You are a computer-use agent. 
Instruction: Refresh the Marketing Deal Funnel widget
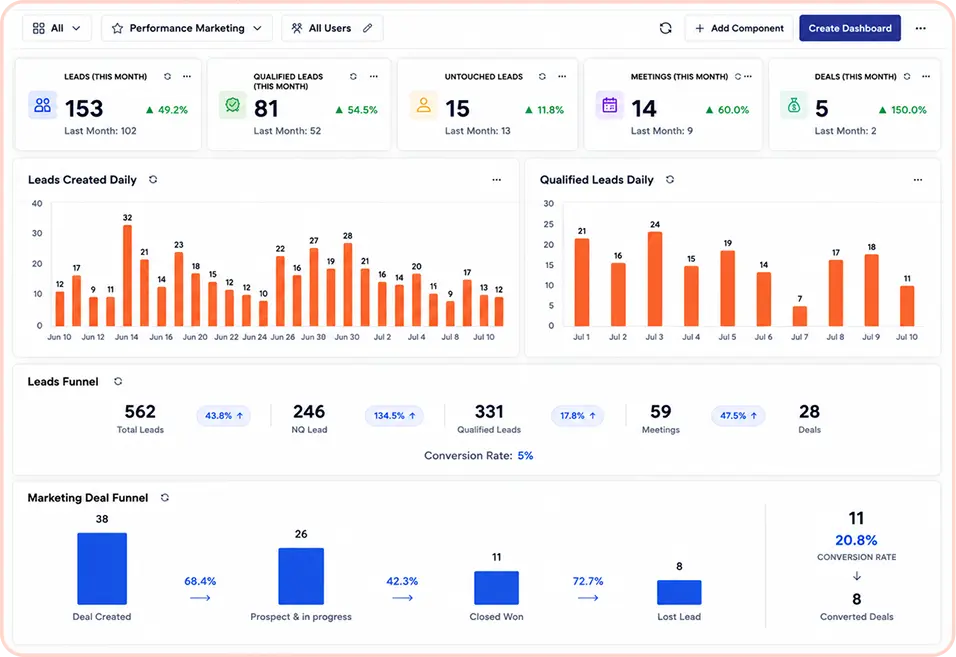click(x=165, y=497)
